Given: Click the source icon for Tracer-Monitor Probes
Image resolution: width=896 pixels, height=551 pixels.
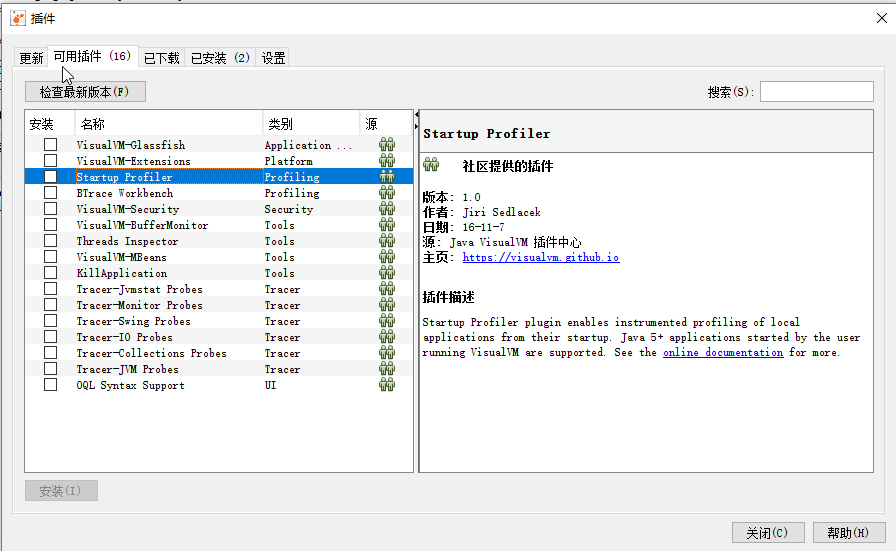Looking at the screenshot, I should (387, 305).
